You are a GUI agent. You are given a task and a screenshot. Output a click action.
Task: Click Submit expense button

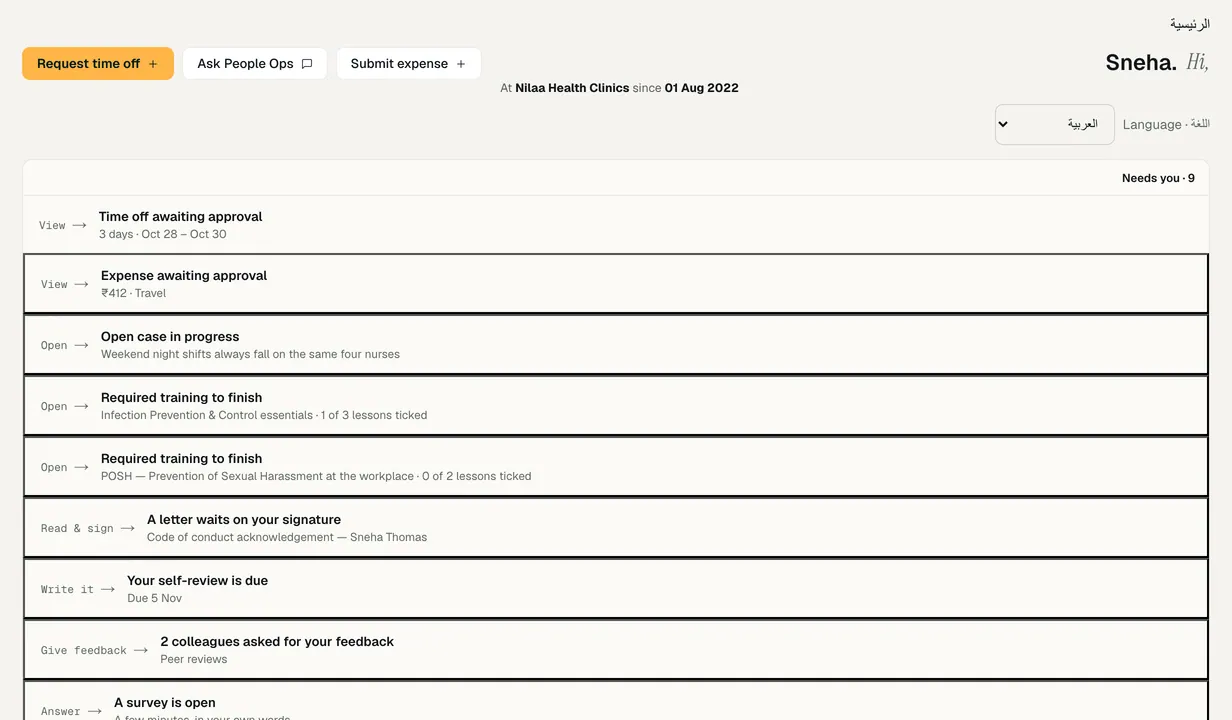pyautogui.click(x=409, y=63)
